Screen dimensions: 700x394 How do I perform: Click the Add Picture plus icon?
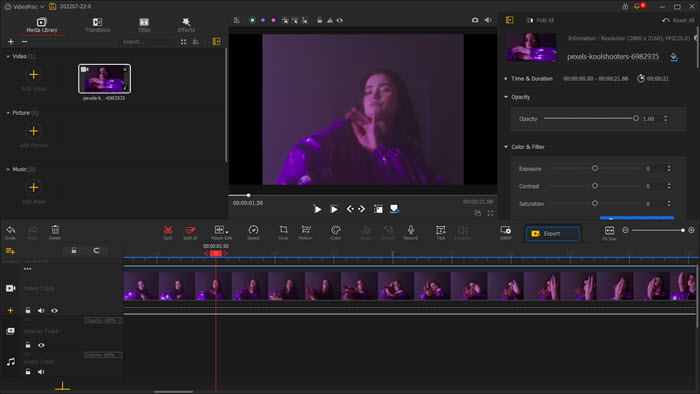click(x=33, y=131)
